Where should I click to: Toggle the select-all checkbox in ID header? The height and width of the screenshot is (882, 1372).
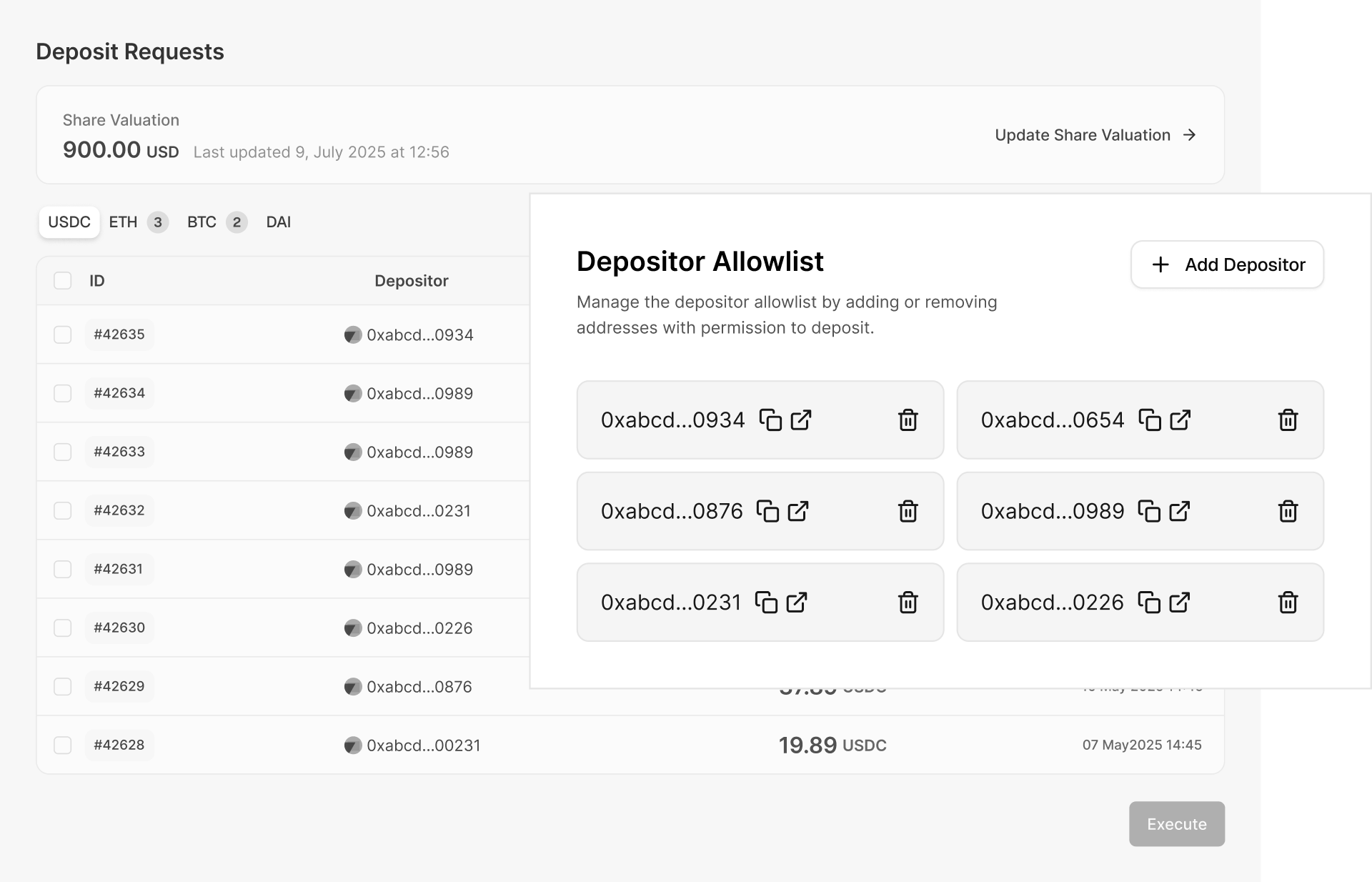pyautogui.click(x=63, y=281)
